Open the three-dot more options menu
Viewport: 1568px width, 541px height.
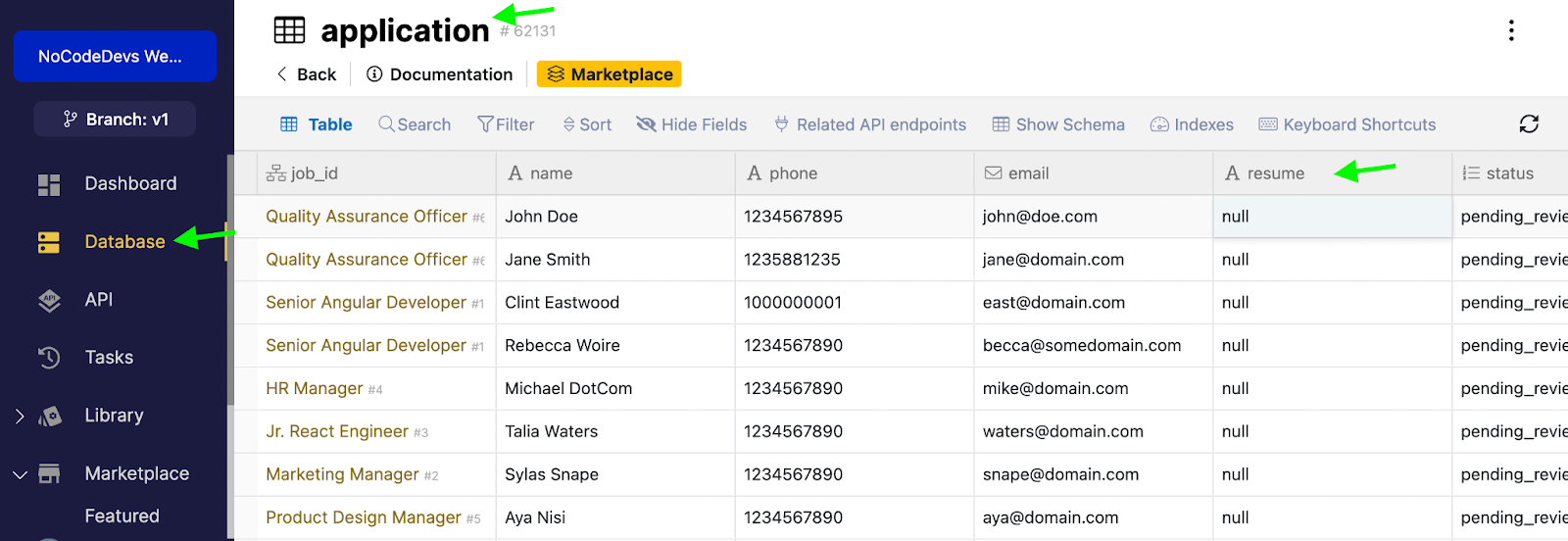point(1511,30)
